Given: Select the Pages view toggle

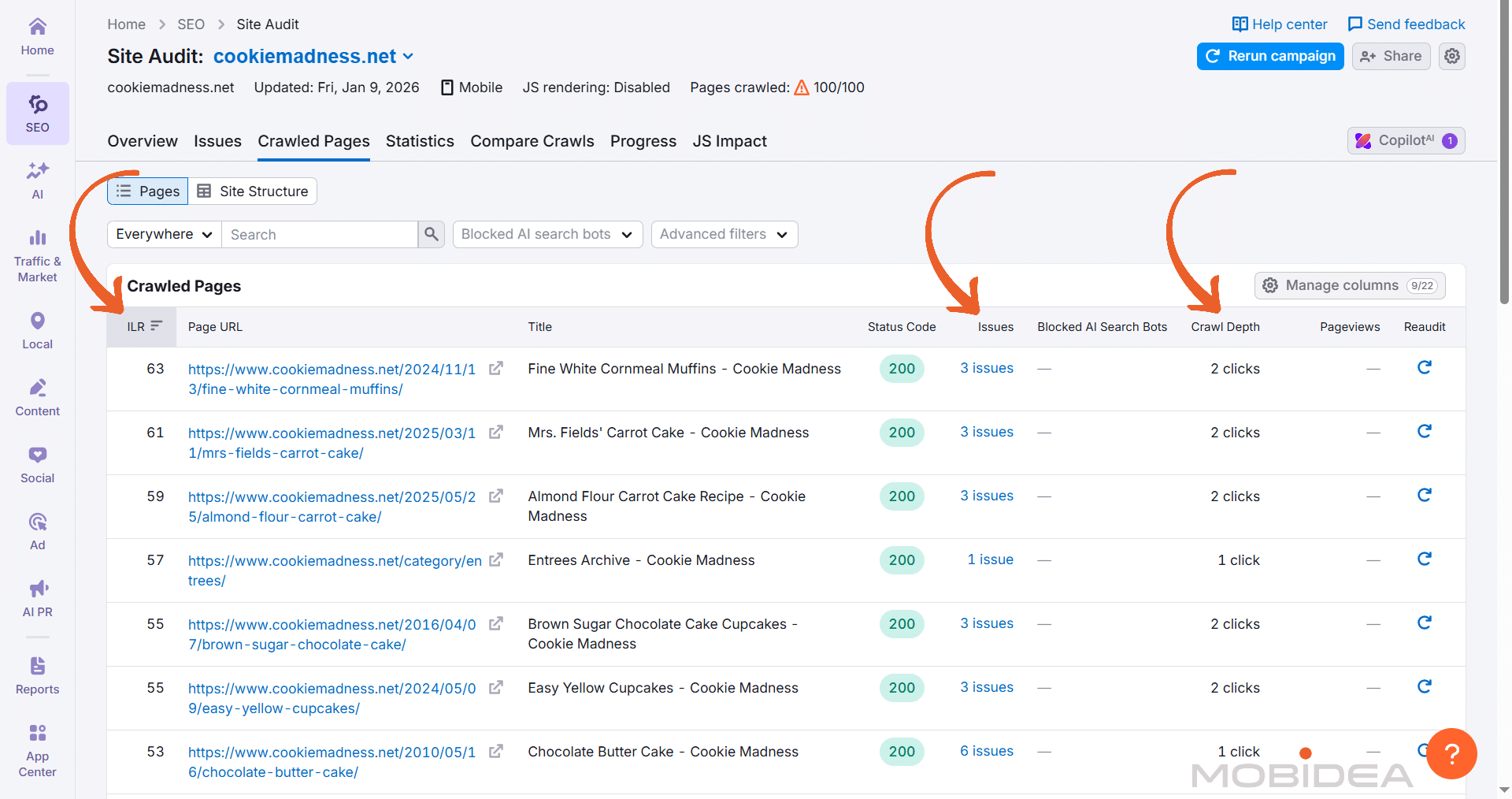Looking at the screenshot, I should 147,191.
